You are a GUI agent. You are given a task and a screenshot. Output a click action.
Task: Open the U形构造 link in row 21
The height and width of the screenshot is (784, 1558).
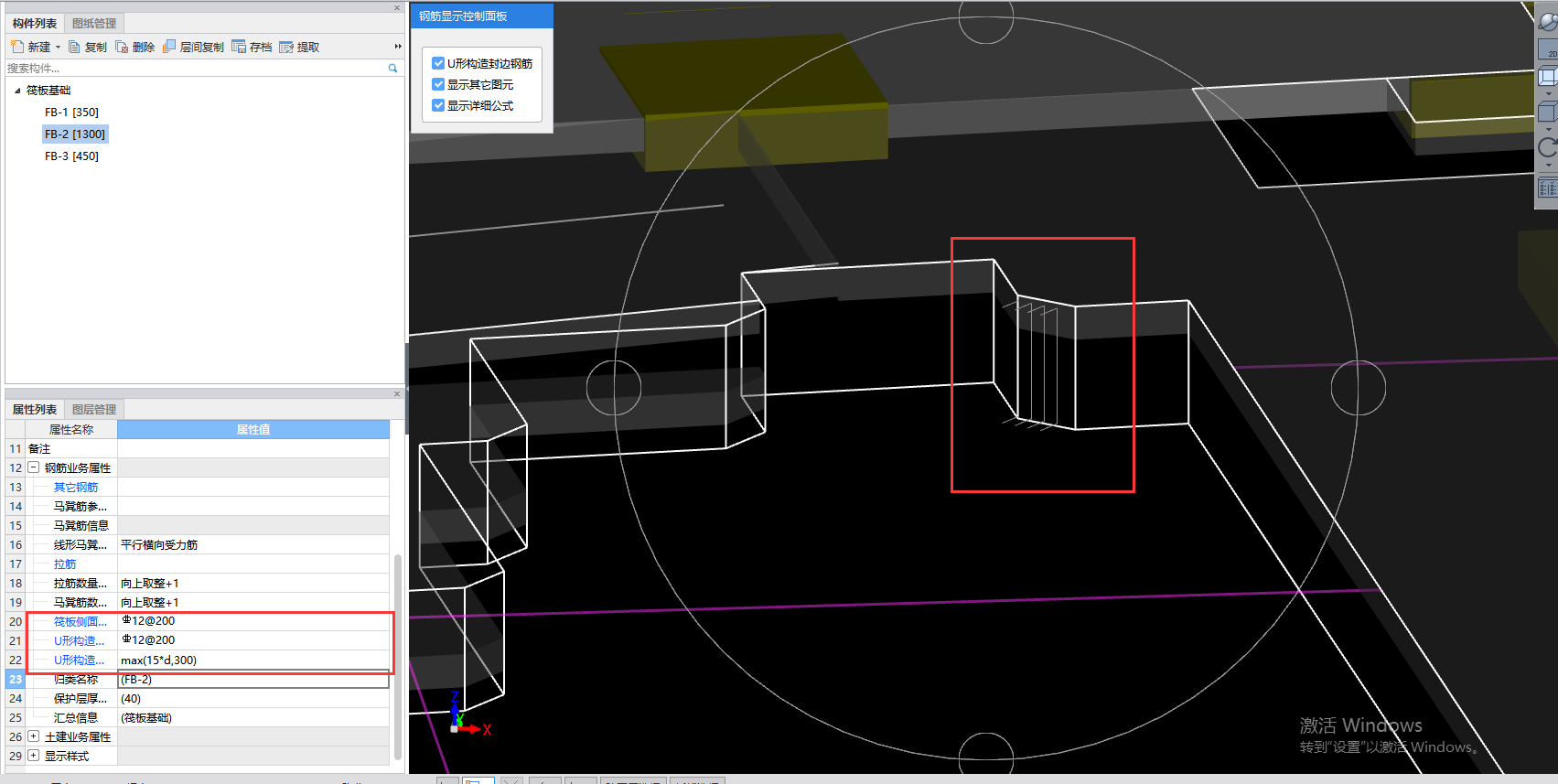pos(79,641)
